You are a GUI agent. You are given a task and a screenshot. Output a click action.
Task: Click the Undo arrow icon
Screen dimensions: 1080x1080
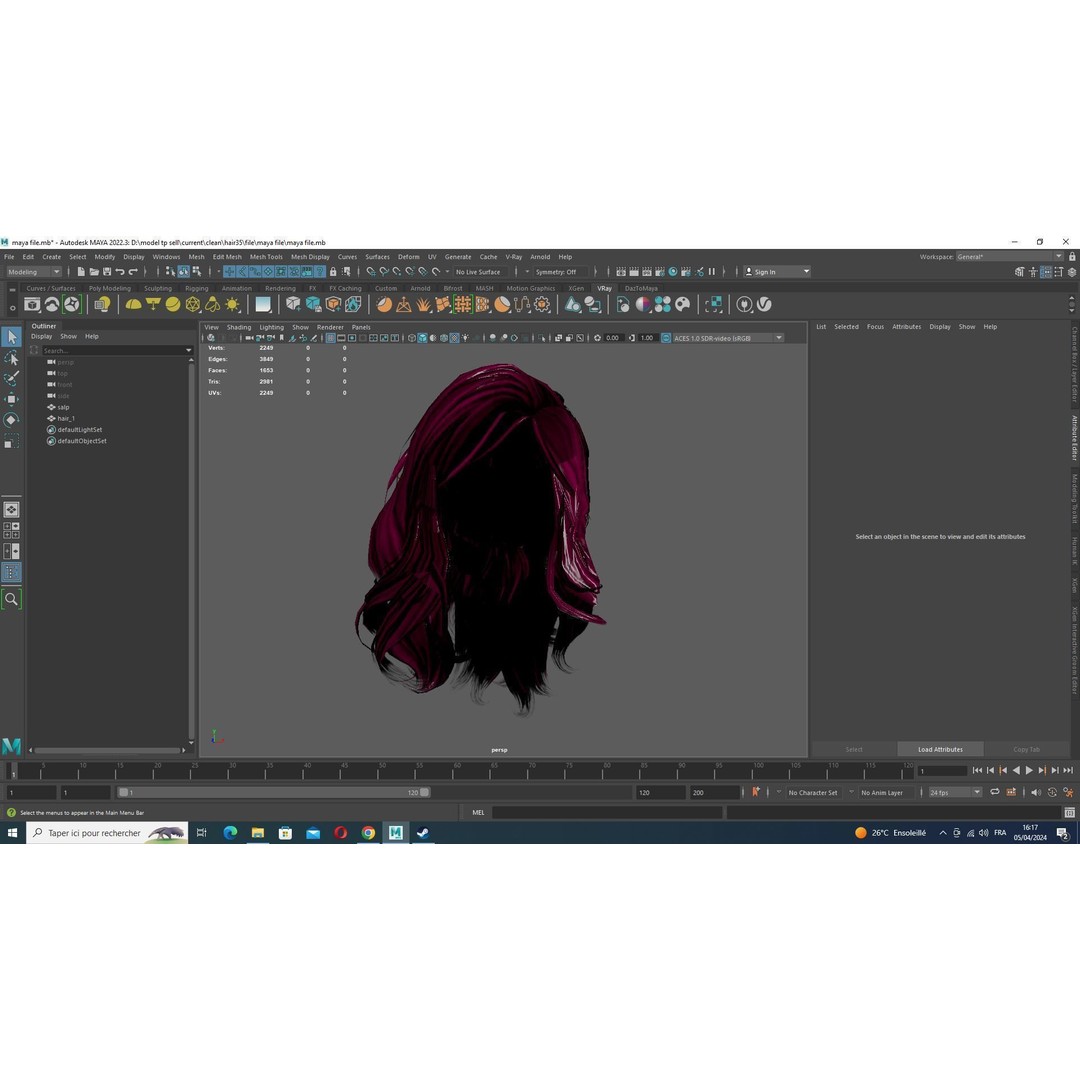tap(120, 272)
